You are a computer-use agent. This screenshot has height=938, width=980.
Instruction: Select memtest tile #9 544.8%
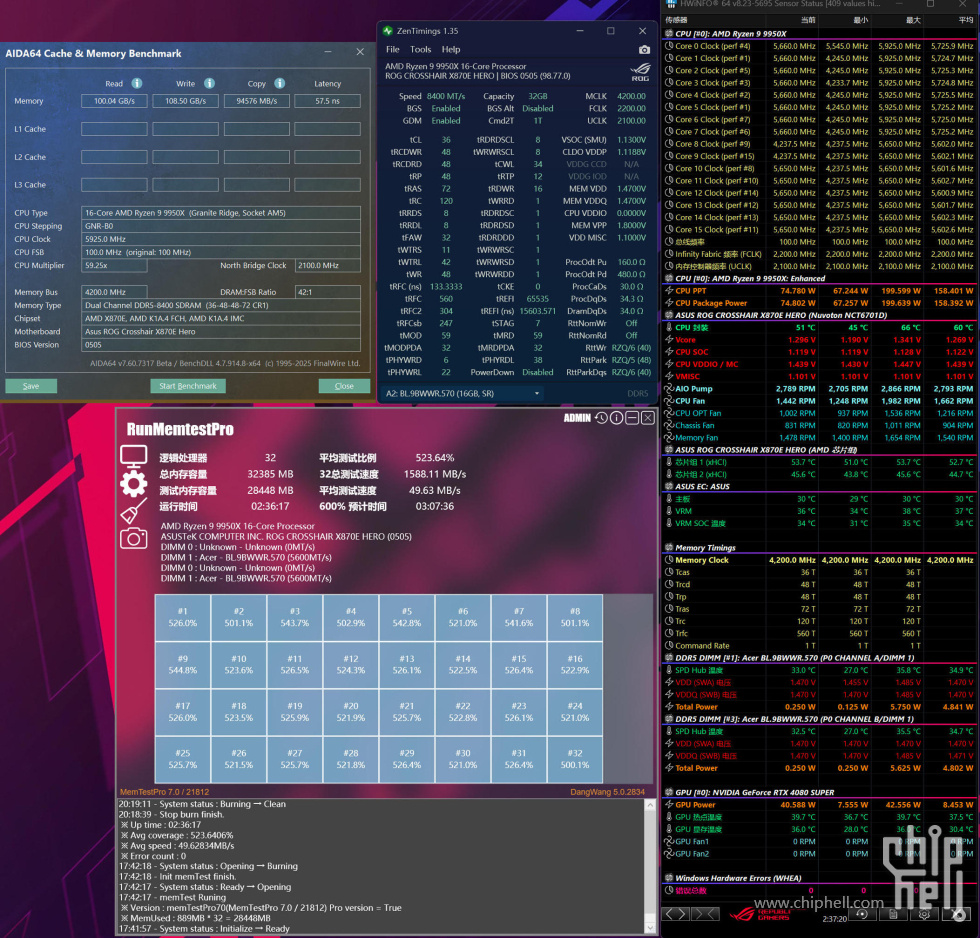pos(182,664)
